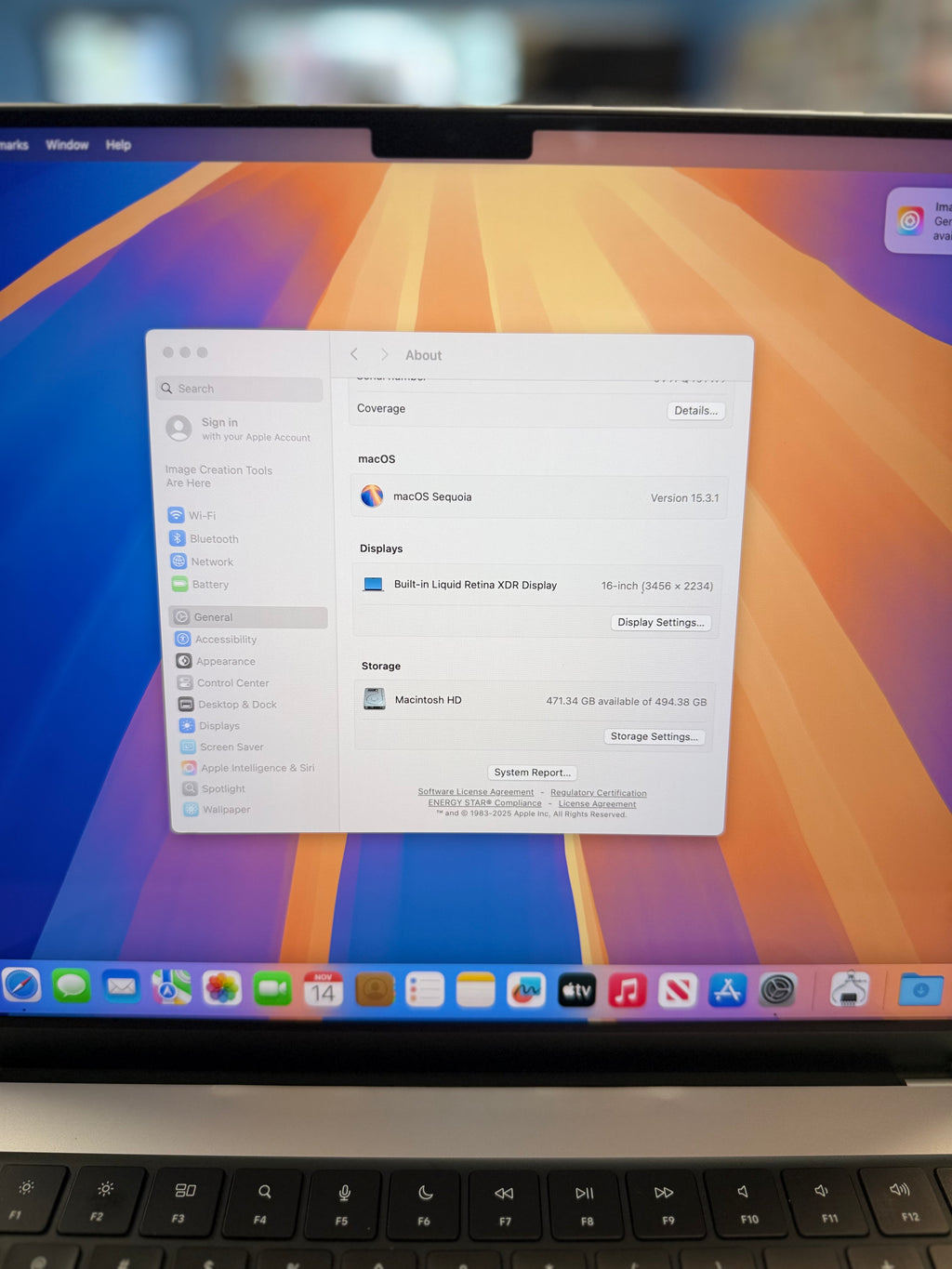Image resolution: width=952 pixels, height=1269 pixels.
Task: Open Displays settings from the sidebar
Action: point(218,726)
